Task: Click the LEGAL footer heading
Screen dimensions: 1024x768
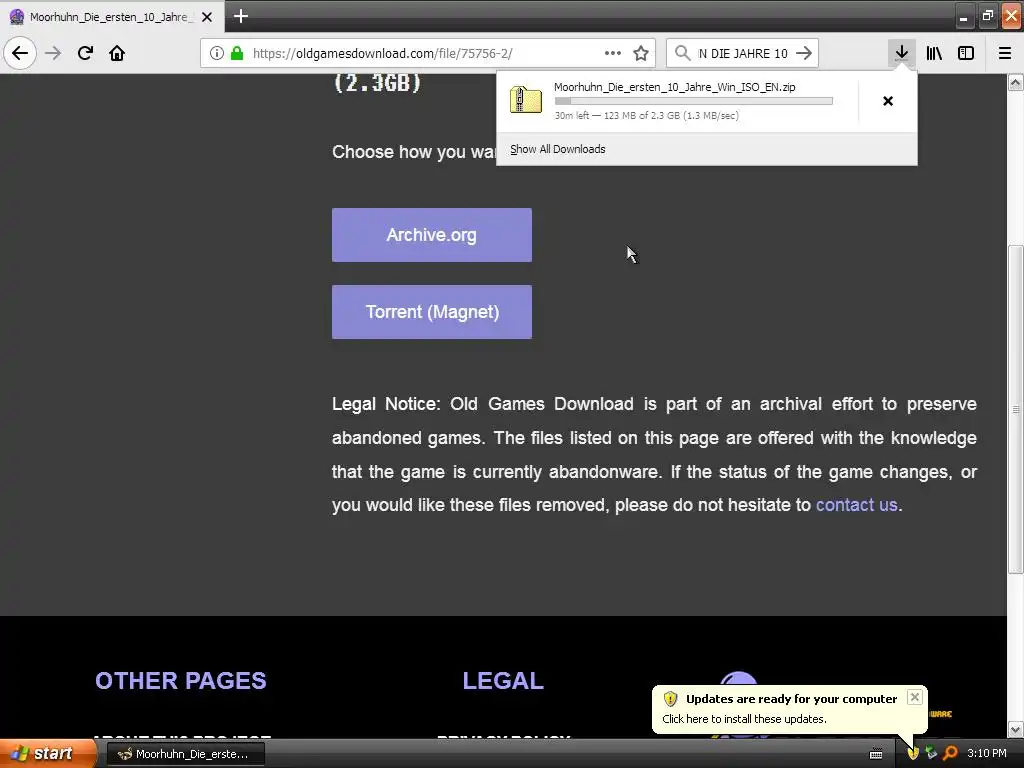Action: pos(503,680)
